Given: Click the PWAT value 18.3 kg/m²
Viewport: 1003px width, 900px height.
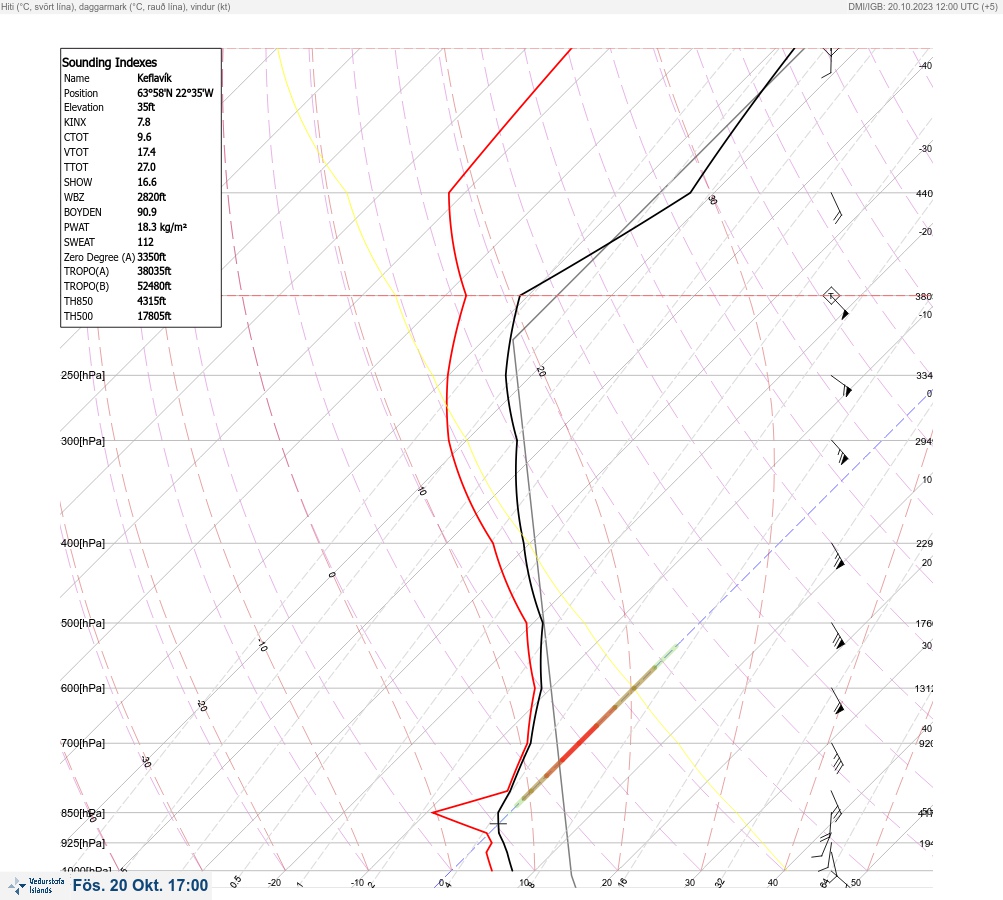Looking at the screenshot, I should (x=162, y=227).
